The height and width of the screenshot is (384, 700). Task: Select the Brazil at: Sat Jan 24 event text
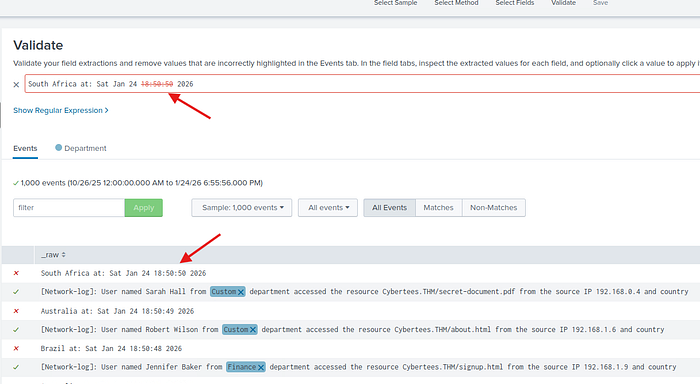click(111, 348)
